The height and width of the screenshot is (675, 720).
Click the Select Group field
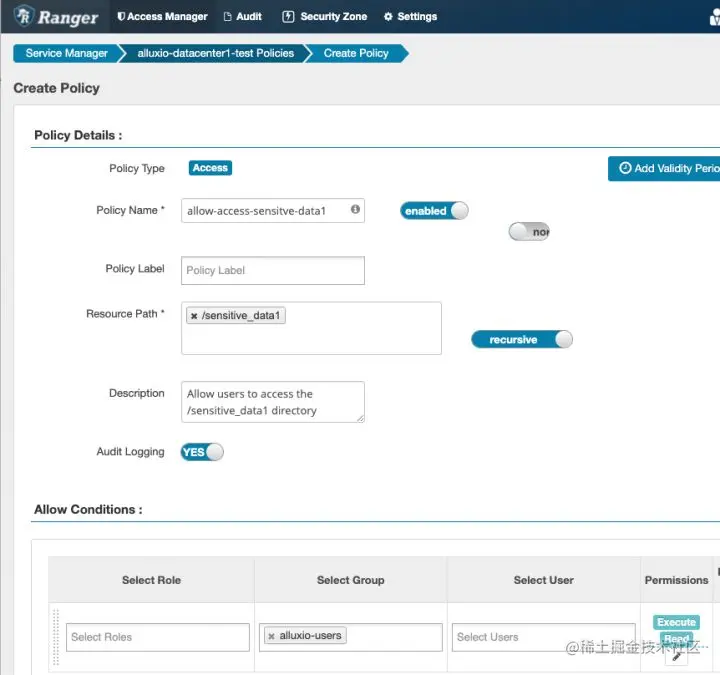click(x=350, y=637)
